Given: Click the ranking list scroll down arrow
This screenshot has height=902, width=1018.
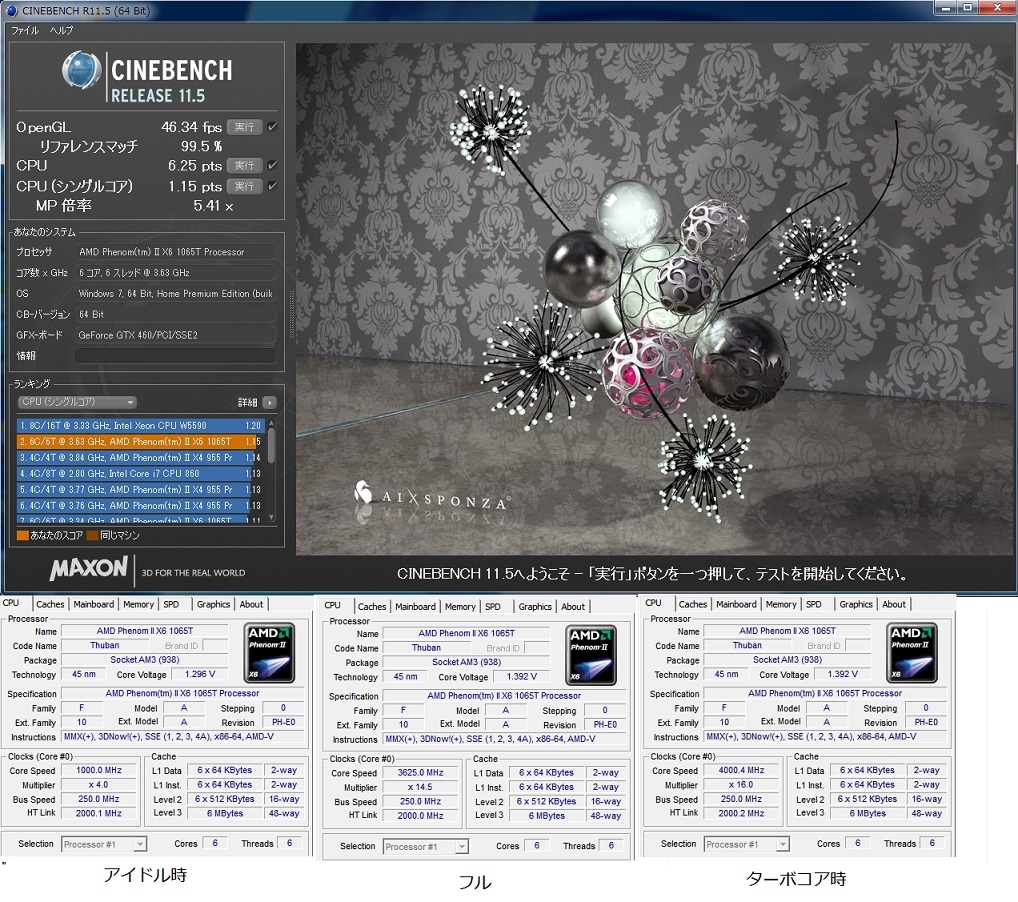Looking at the screenshot, I should point(271,518).
